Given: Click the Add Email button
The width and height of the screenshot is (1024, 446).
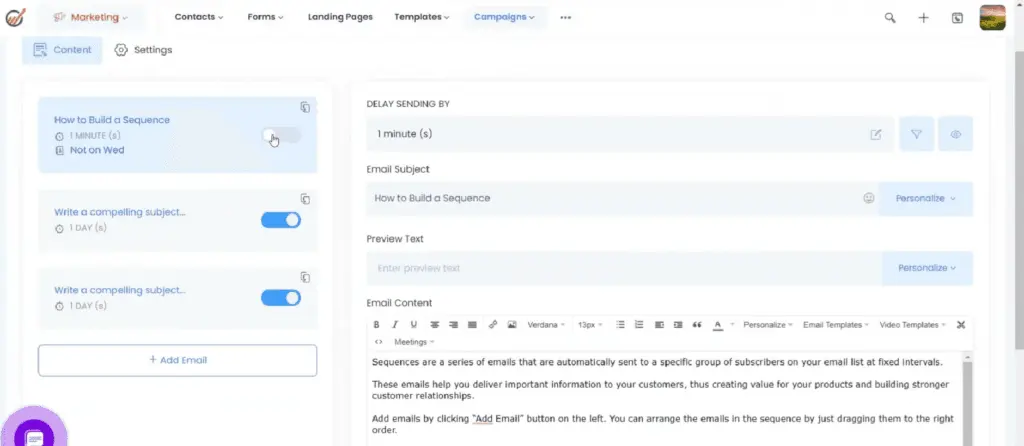Looking at the screenshot, I should 178,360.
